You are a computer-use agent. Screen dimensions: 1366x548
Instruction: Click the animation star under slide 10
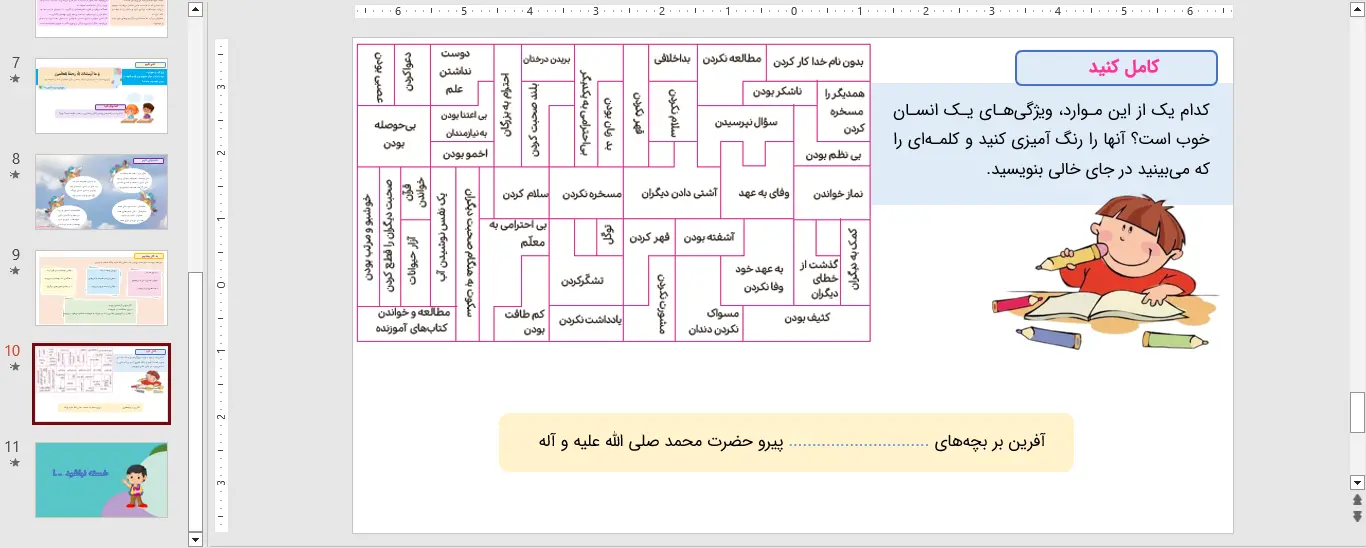click(x=15, y=367)
